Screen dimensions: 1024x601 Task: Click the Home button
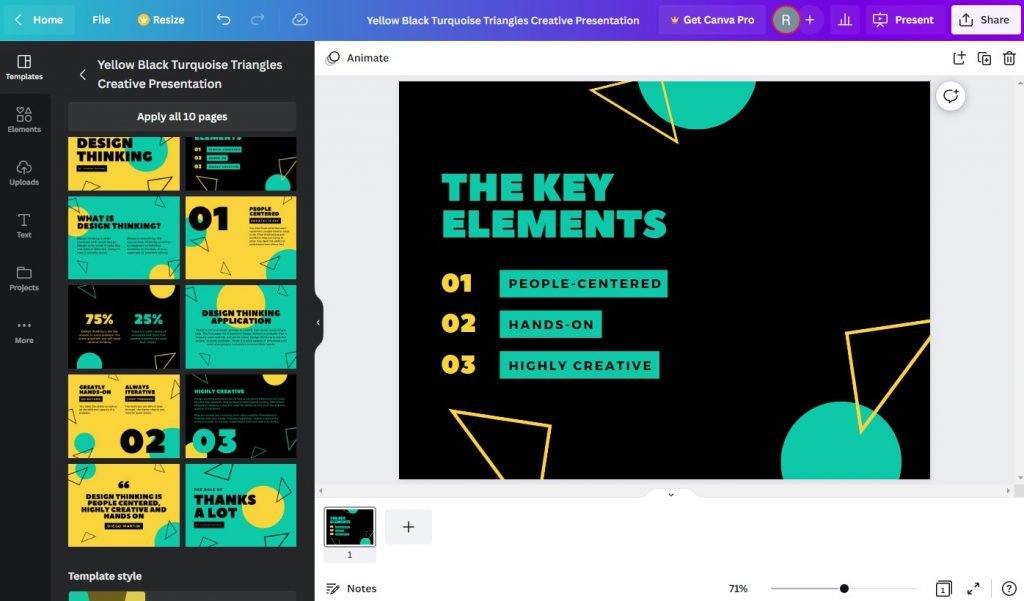tap(39, 20)
